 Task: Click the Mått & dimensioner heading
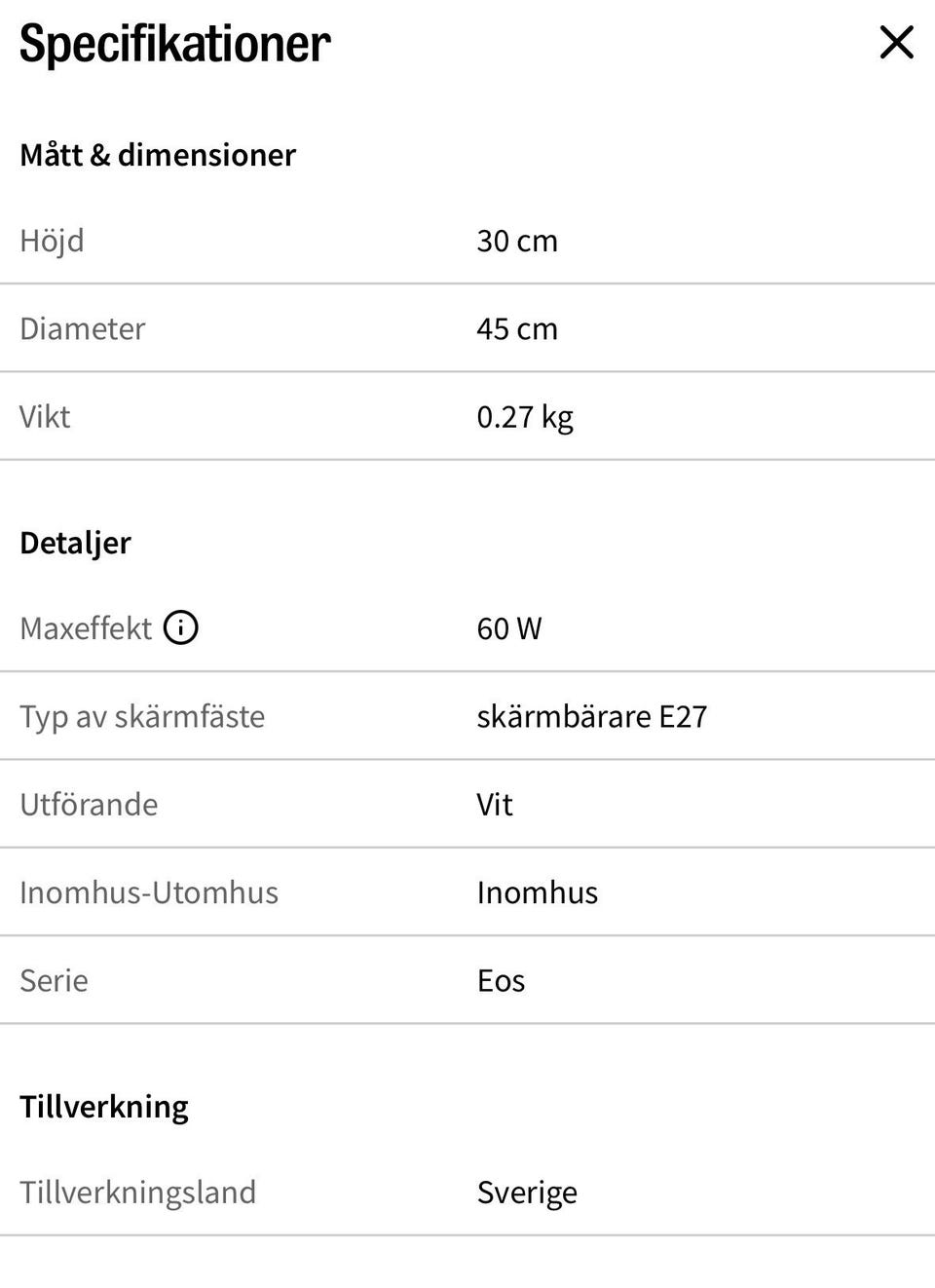point(158,155)
